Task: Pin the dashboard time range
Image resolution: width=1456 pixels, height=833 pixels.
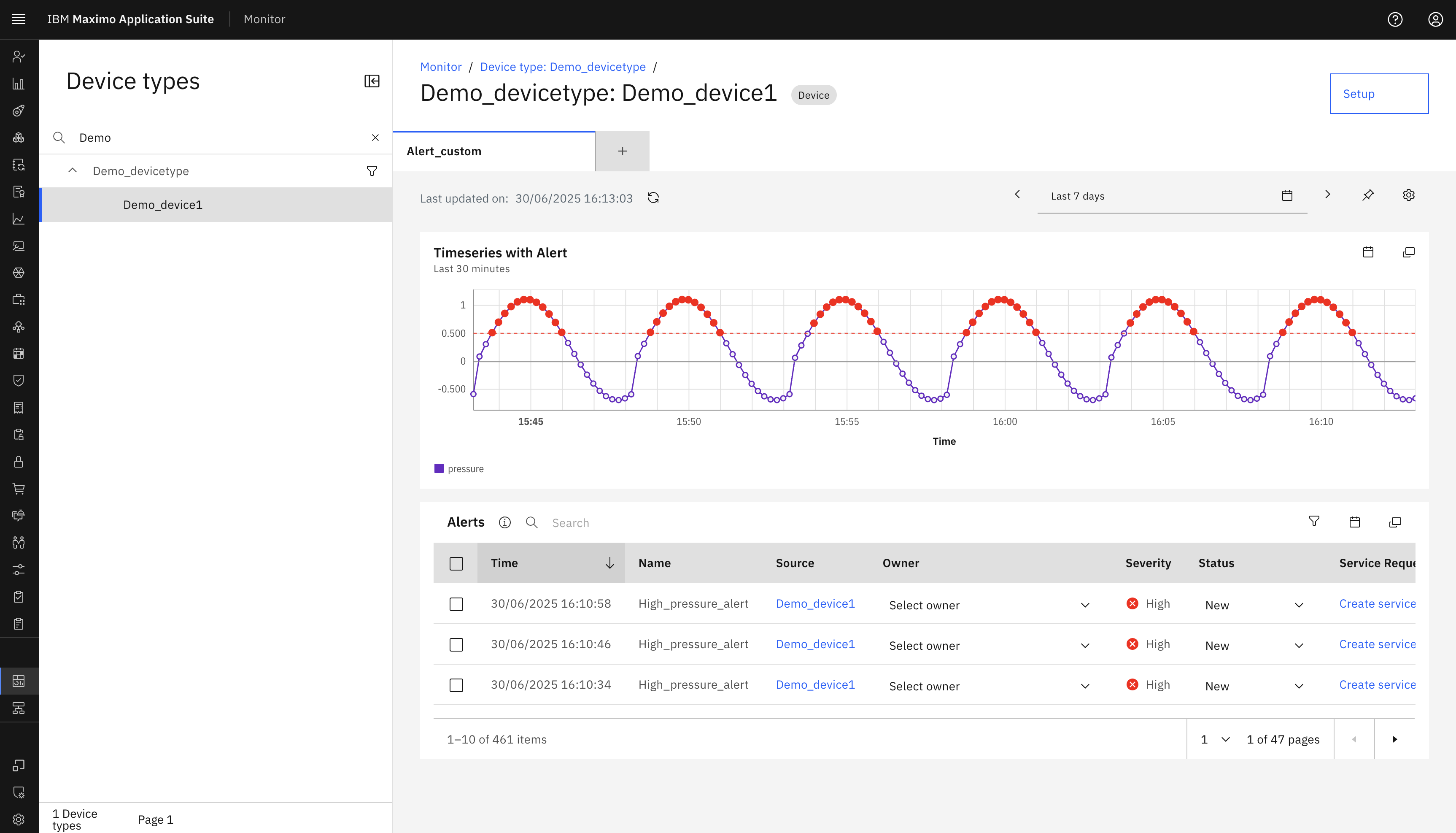Action: [x=1368, y=195]
